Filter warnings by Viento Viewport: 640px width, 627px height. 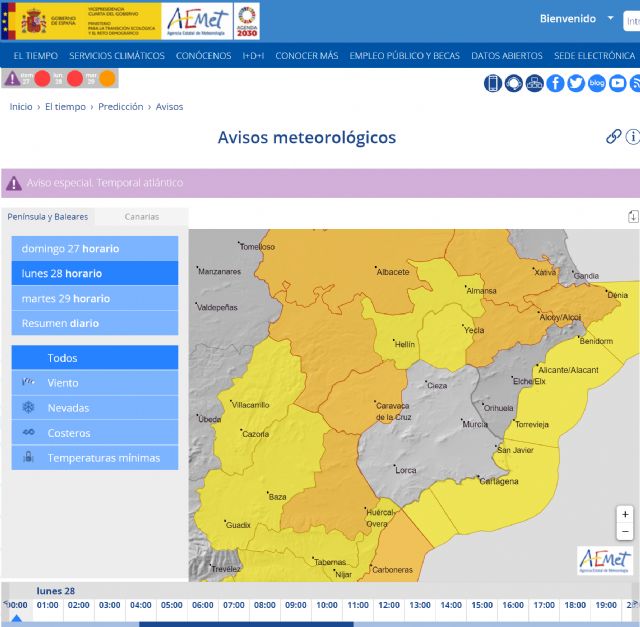click(x=95, y=383)
